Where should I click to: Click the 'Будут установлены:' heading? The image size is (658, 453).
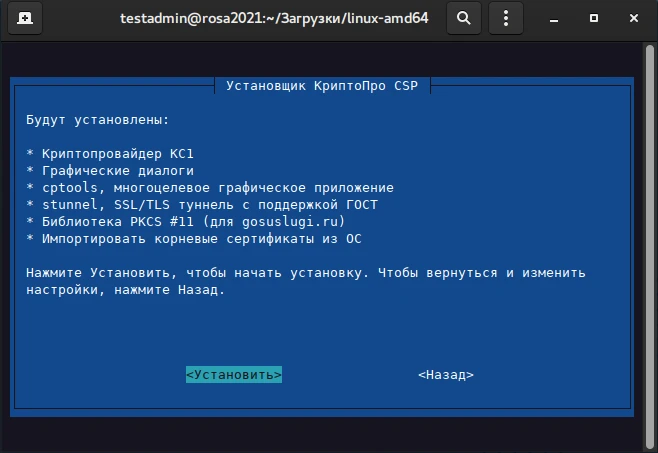click(97, 120)
